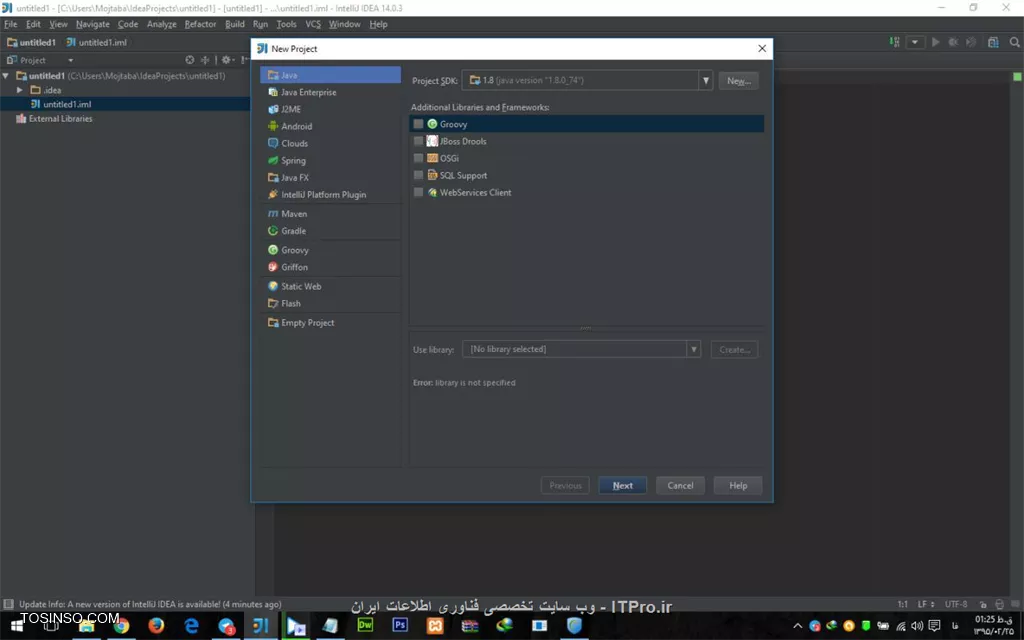Enable the WebServices Client checkbox
This screenshot has height=640, width=1024.
click(418, 192)
